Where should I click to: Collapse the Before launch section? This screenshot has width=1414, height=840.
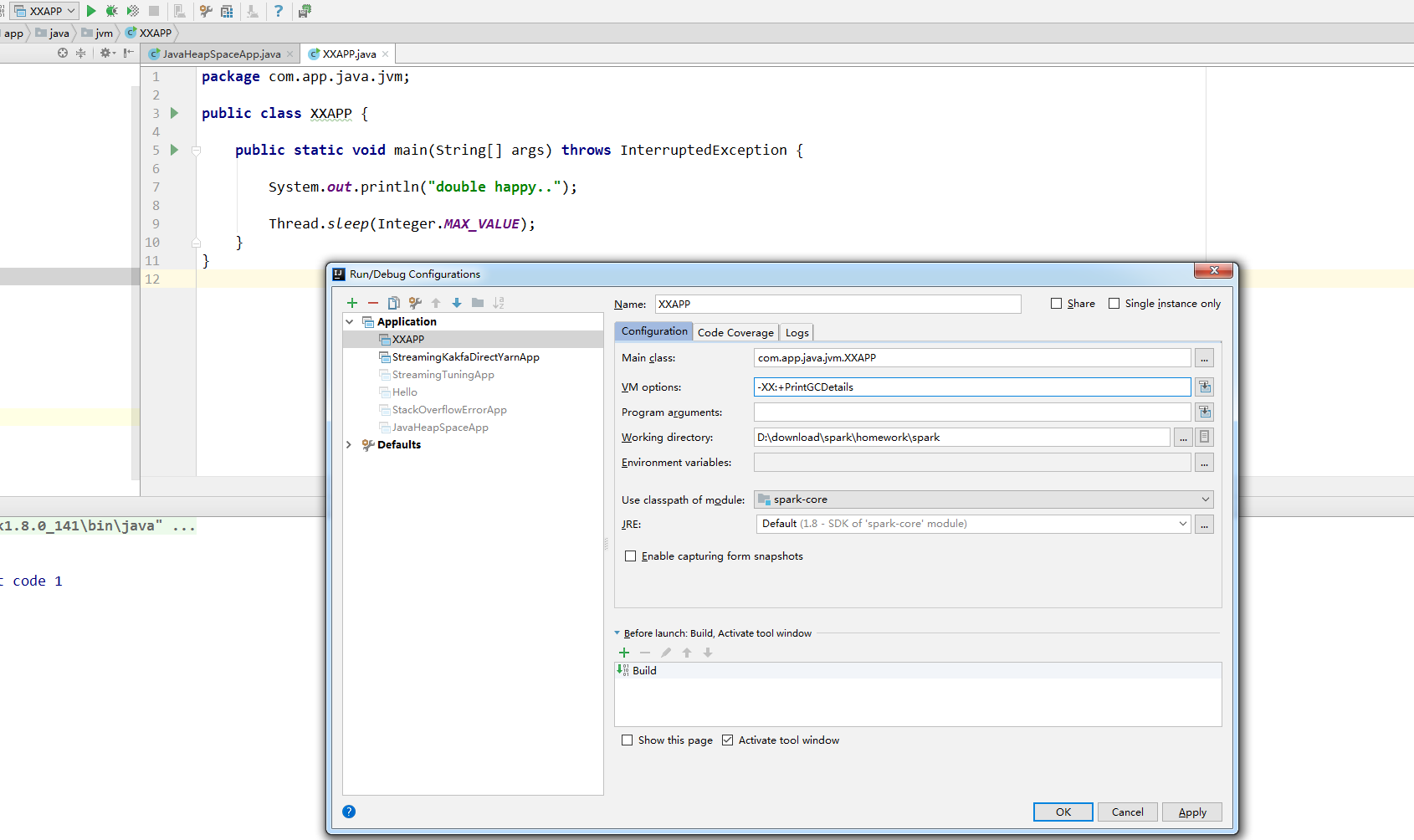(617, 633)
